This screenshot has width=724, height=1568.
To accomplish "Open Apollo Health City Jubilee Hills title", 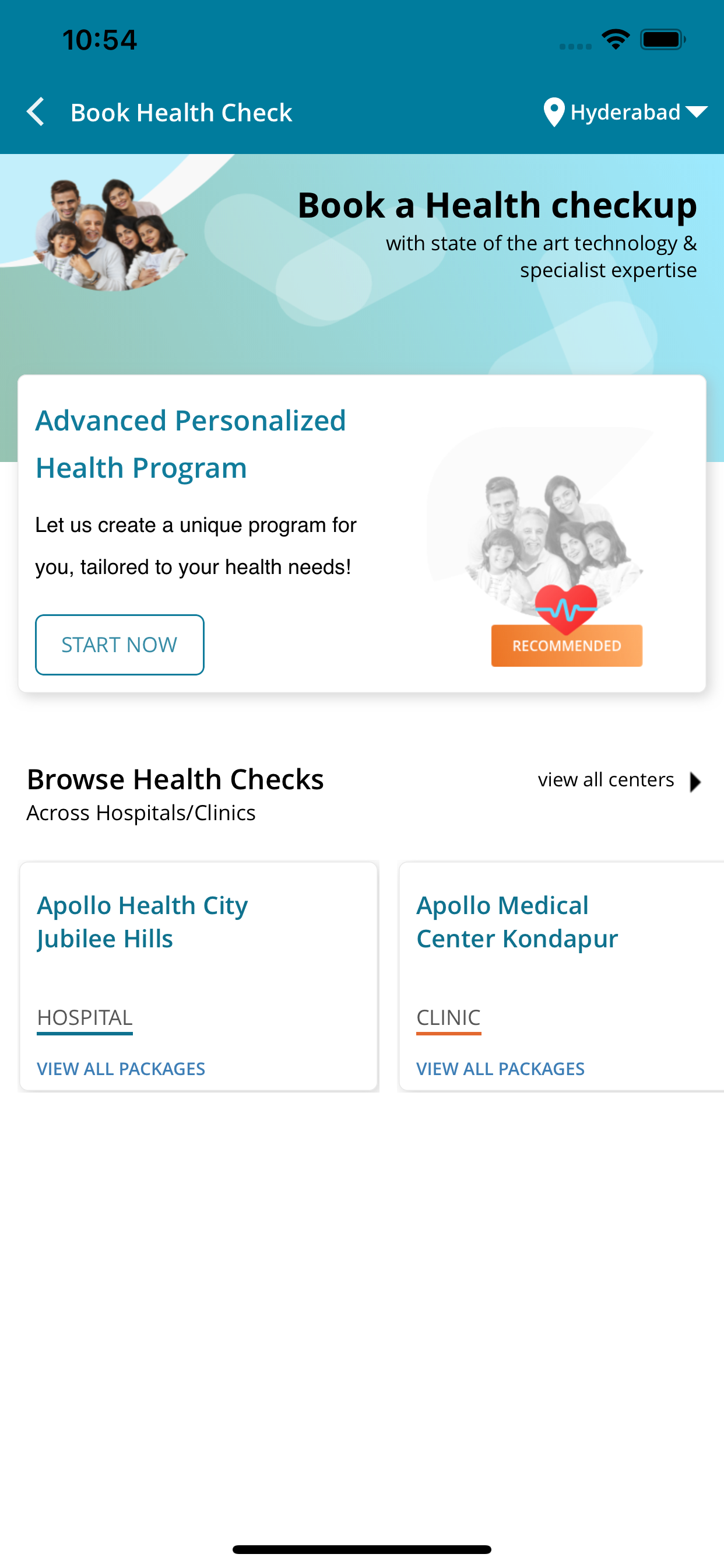I will 142,922.
